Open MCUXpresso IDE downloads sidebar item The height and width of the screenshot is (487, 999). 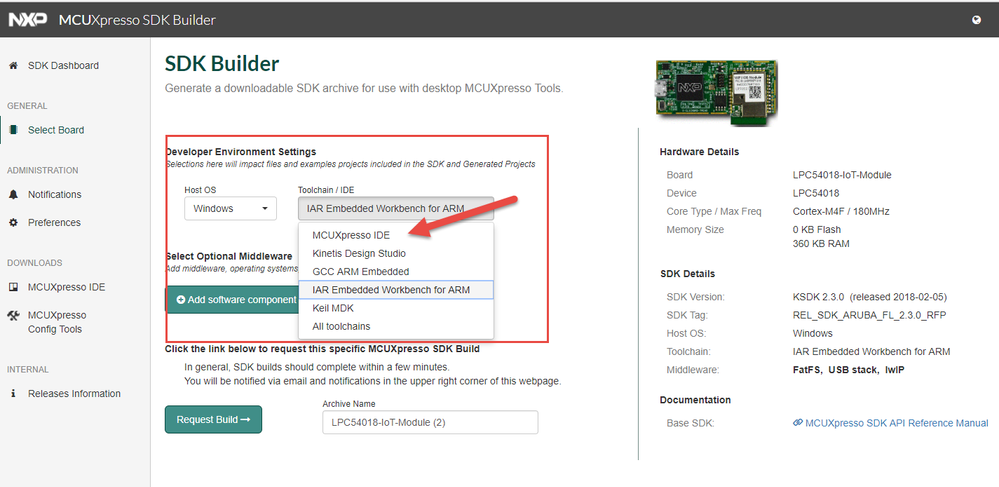tap(66, 287)
